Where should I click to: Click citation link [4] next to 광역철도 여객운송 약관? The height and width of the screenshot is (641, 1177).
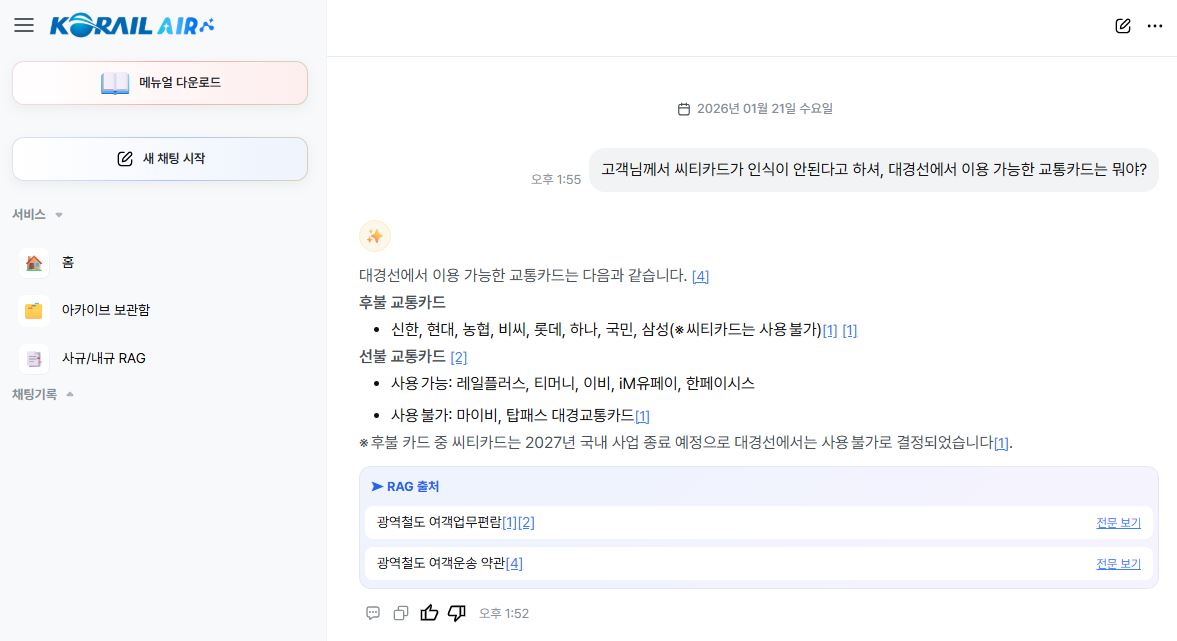[x=514, y=563]
